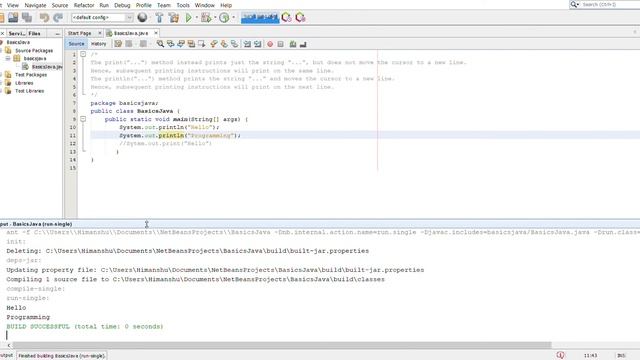Open the Window menu
Image resolution: width=640 pixels, height=360 pixels.
point(204,5)
